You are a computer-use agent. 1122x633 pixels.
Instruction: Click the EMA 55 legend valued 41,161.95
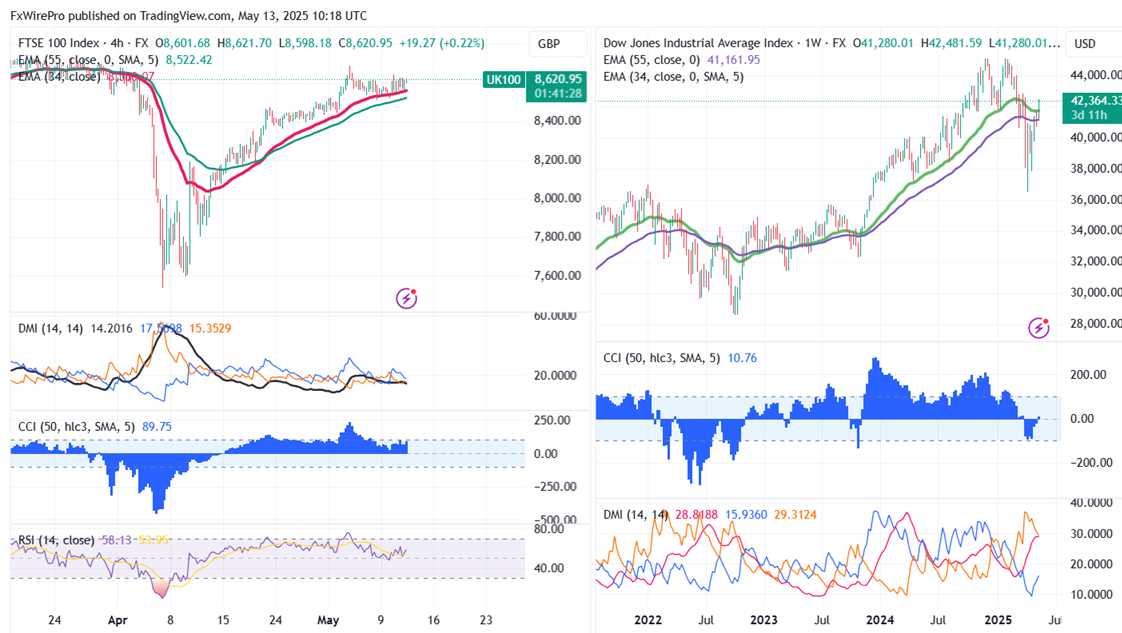tap(681, 60)
